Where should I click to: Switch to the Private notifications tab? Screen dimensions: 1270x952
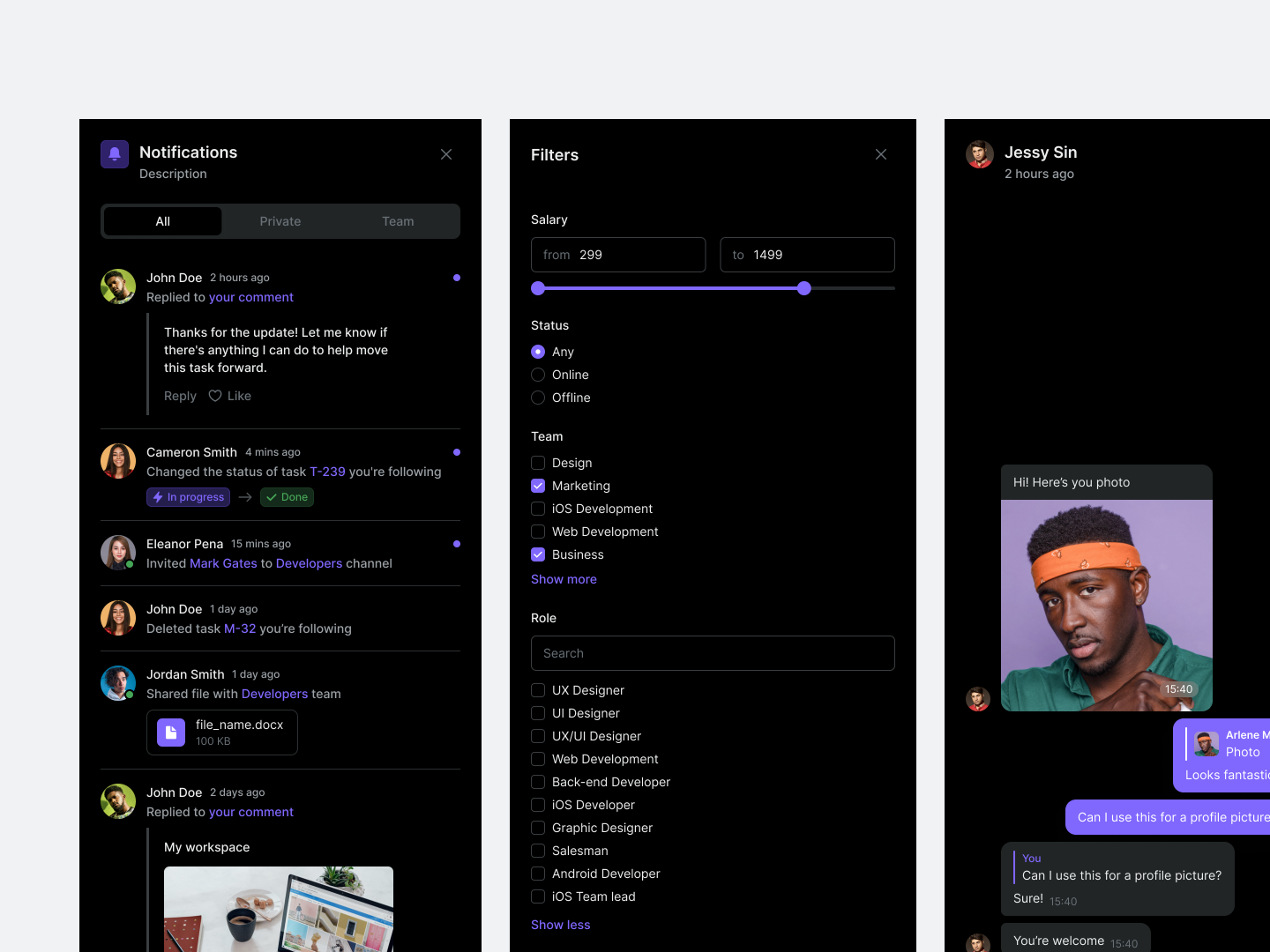click(x=280, y=221)
